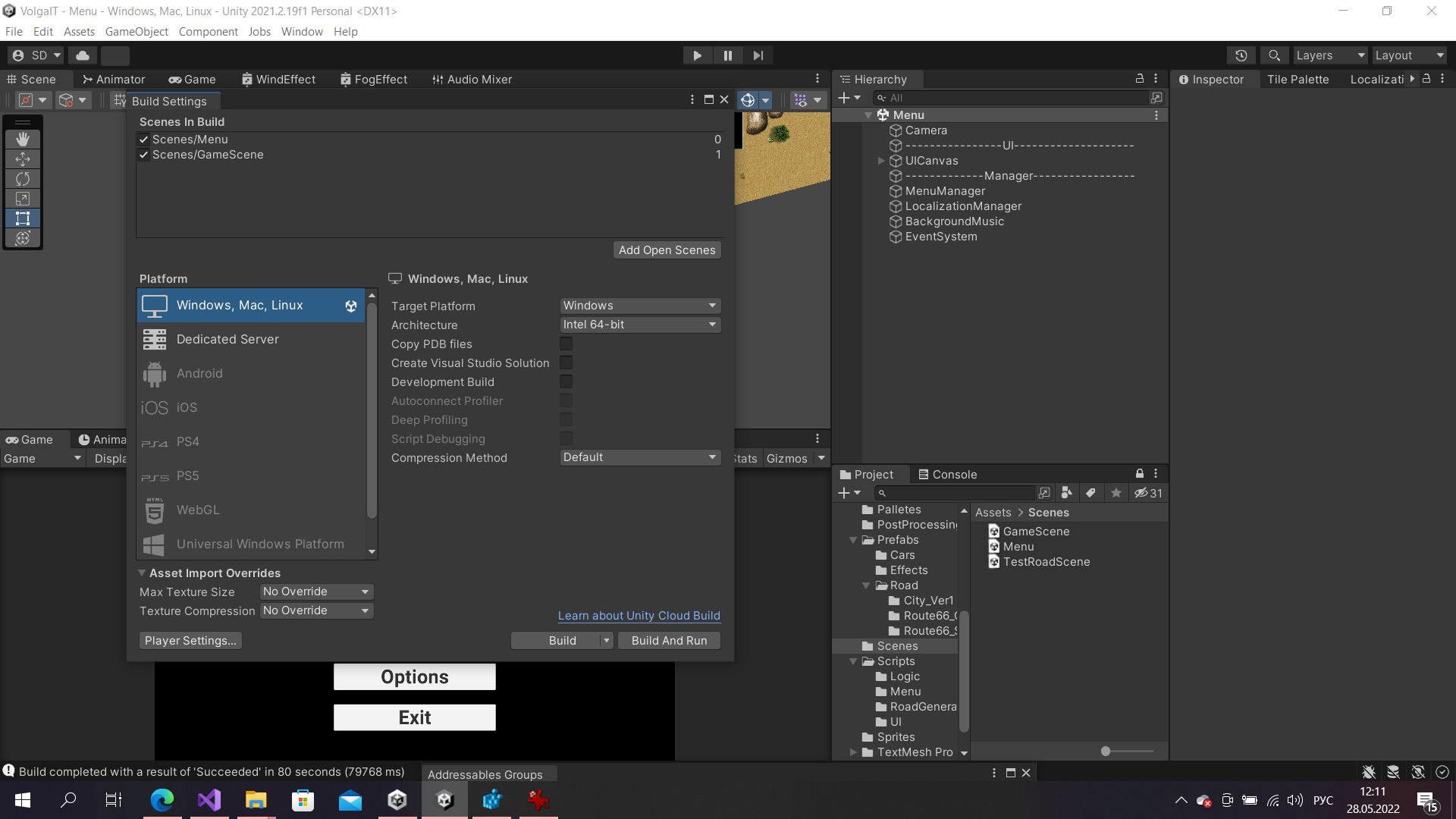The width and height of the screenshot is (1456, 819).
Task: Select the combined Transform tool
Action: (x=23, y=238)
